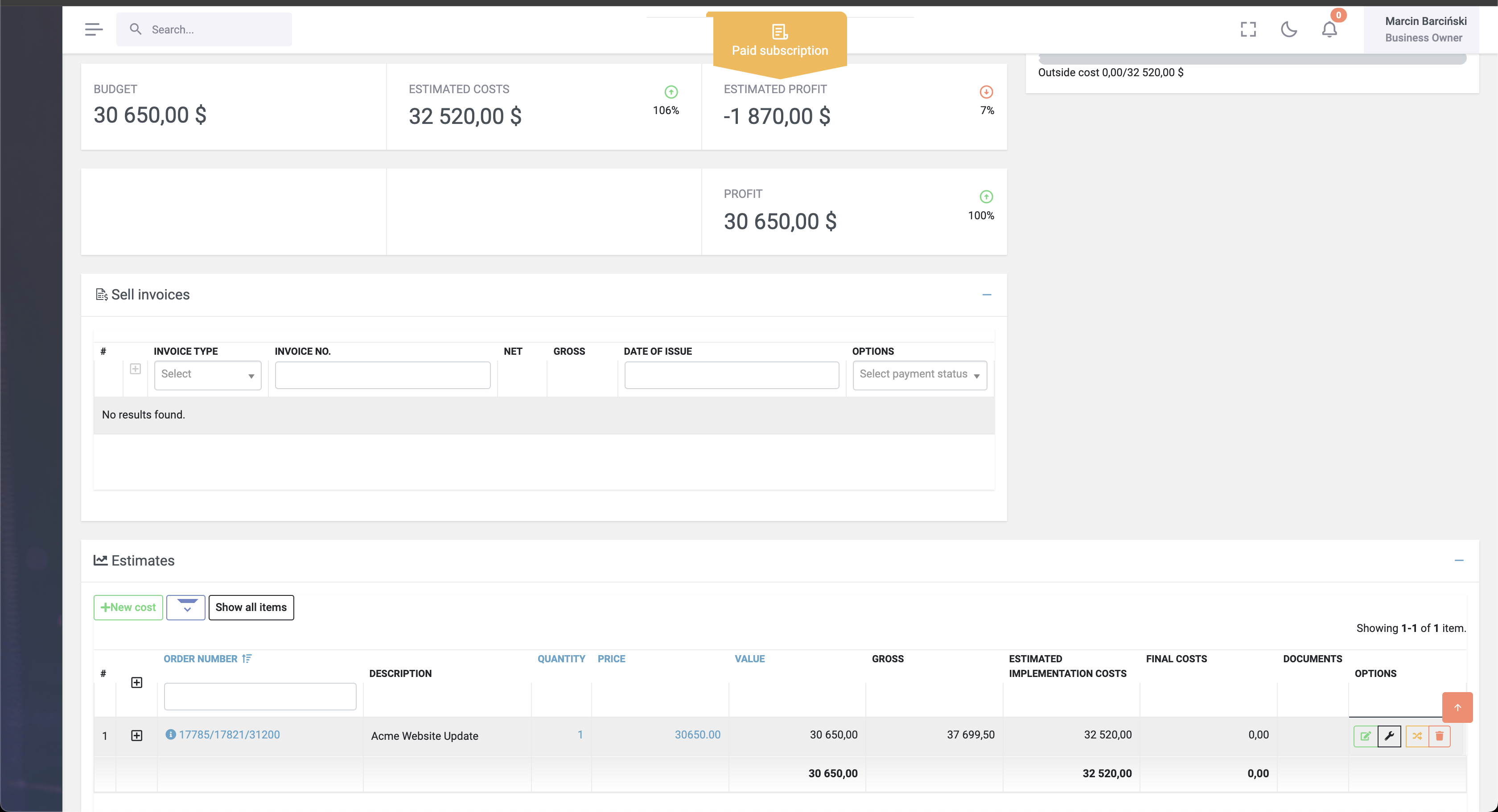Click the Estimated Costs green up arrow icon

tap(671, 92)
